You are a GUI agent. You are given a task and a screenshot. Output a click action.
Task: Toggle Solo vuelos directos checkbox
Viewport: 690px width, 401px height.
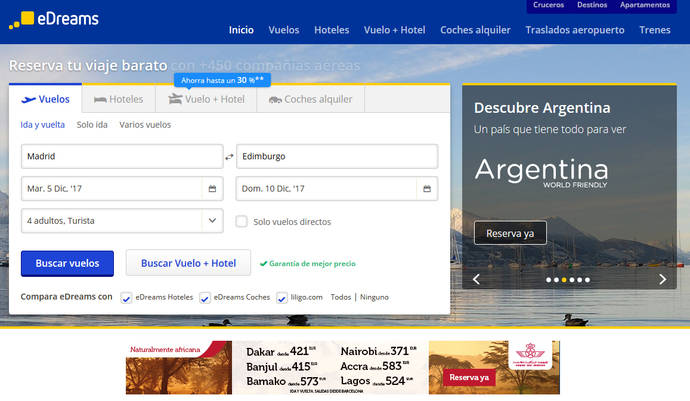point(242,221)
